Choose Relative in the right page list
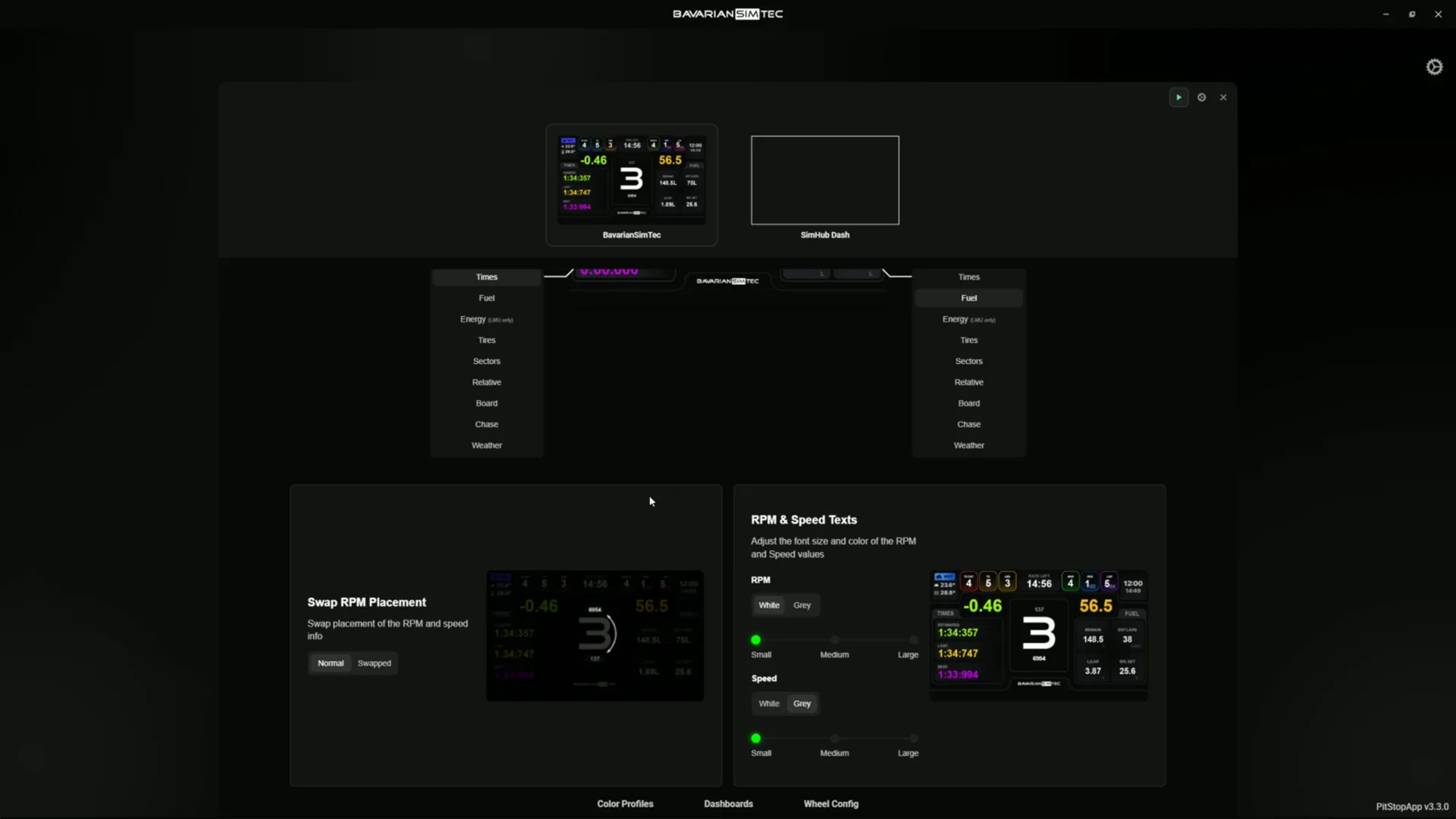The width and height of the screenshot is (1456, 819). (x=969, y=382)
